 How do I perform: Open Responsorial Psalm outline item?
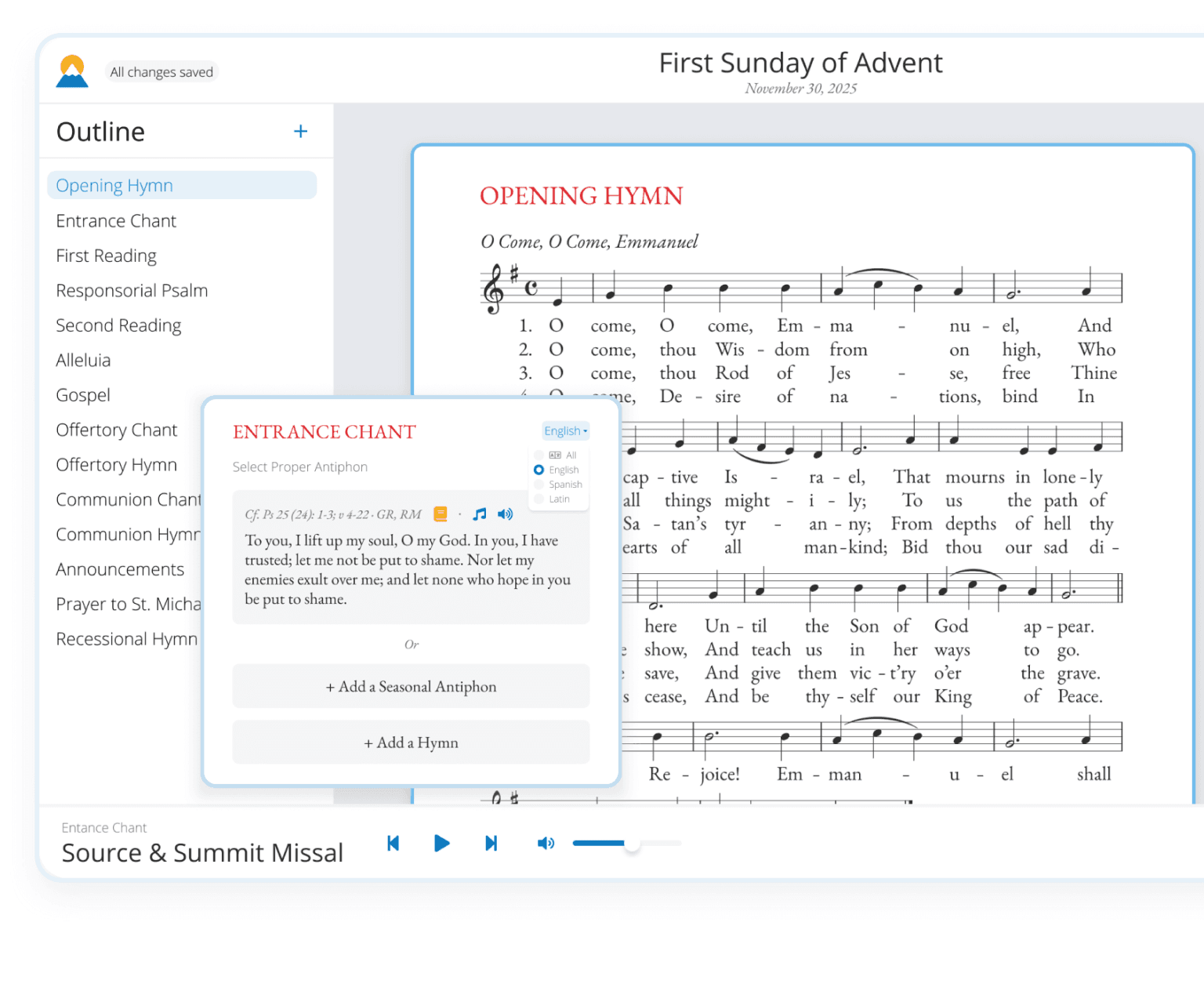click(x=132, y=291)
